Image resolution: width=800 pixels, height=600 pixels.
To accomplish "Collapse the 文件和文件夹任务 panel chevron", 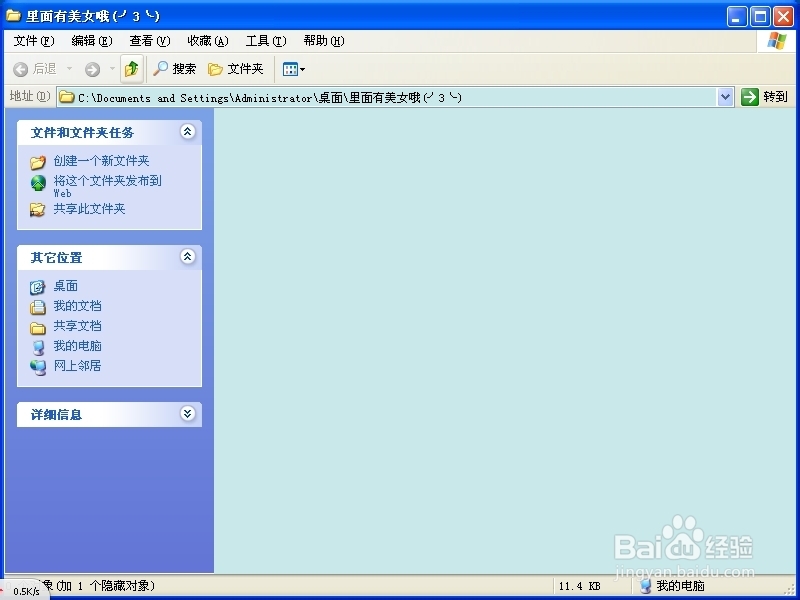I will [187, 132].
